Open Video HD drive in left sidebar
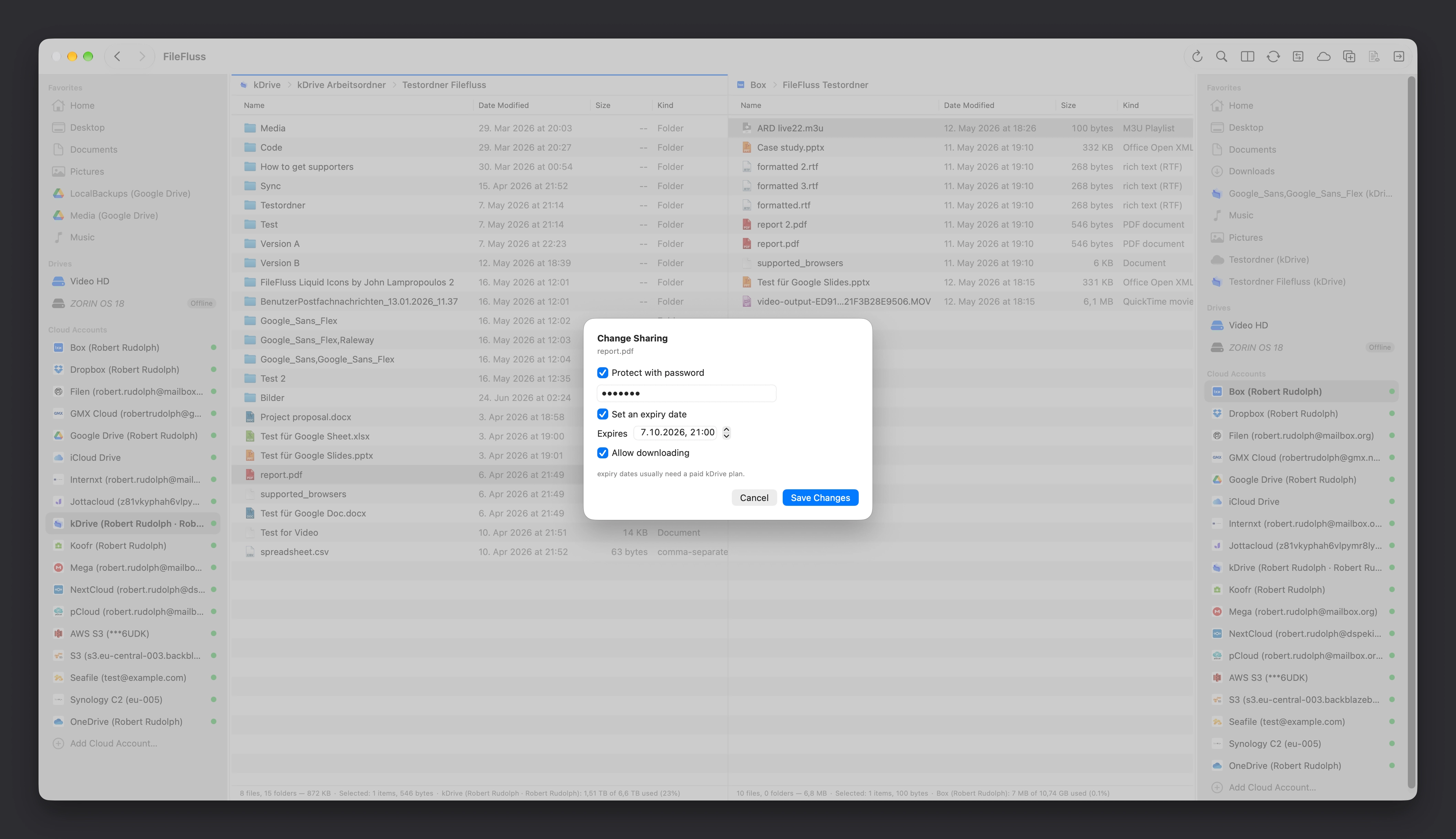1456x839 pixels. [133, 281]
